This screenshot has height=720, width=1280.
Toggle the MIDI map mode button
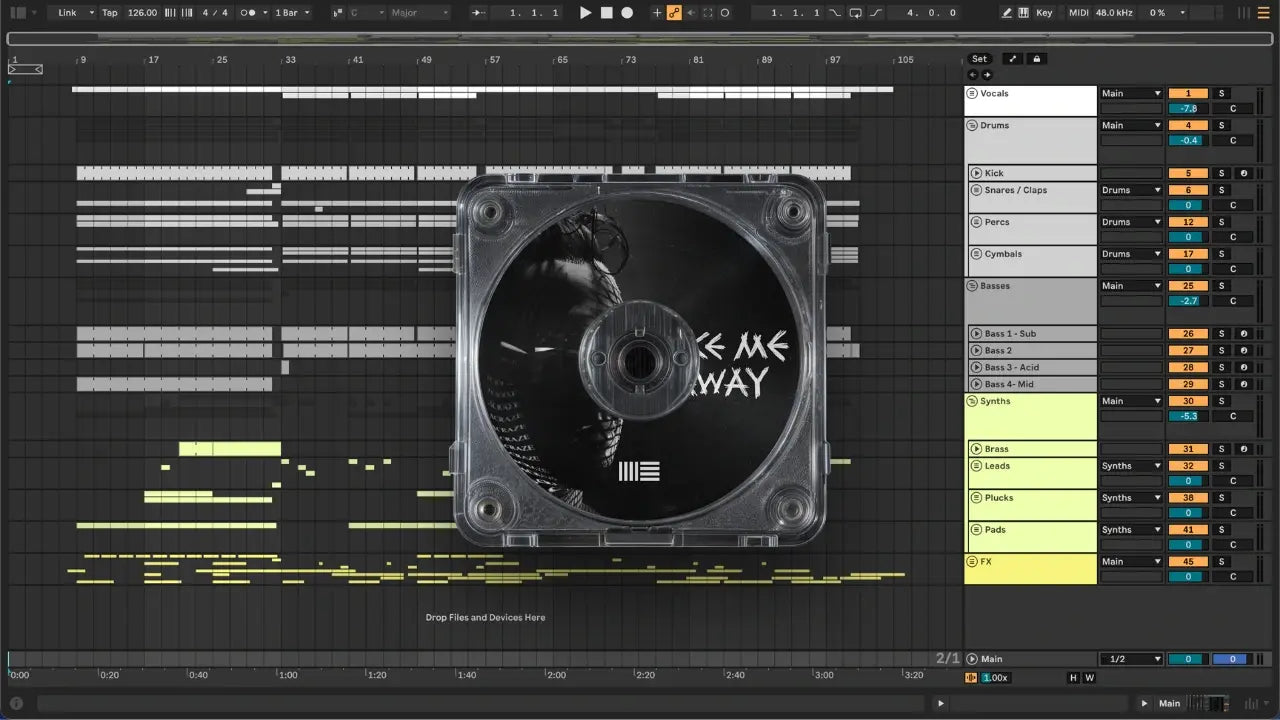(x=1078, y=13)
